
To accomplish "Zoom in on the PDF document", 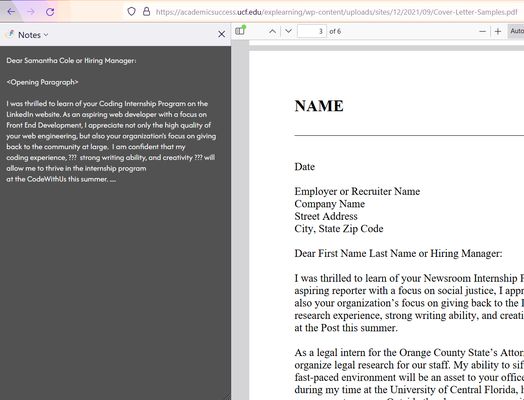I will coord(498,31).
